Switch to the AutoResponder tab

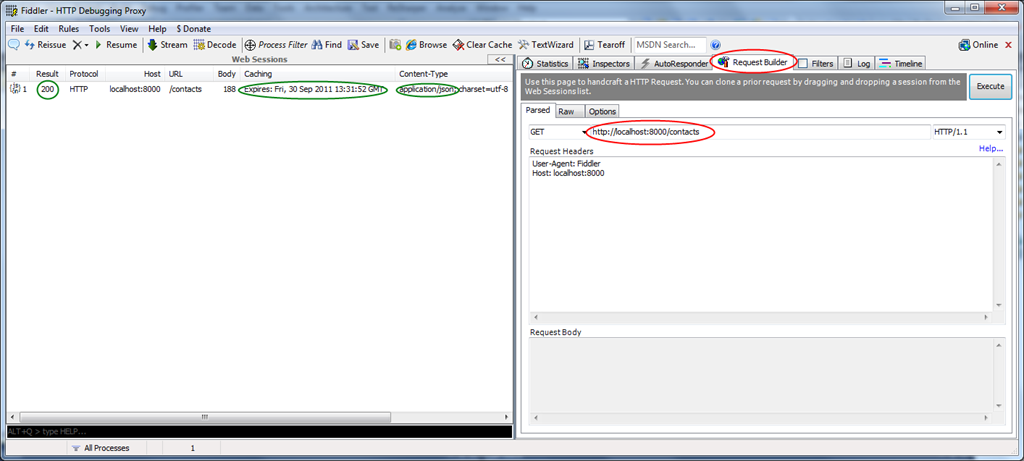pos(673,63)
